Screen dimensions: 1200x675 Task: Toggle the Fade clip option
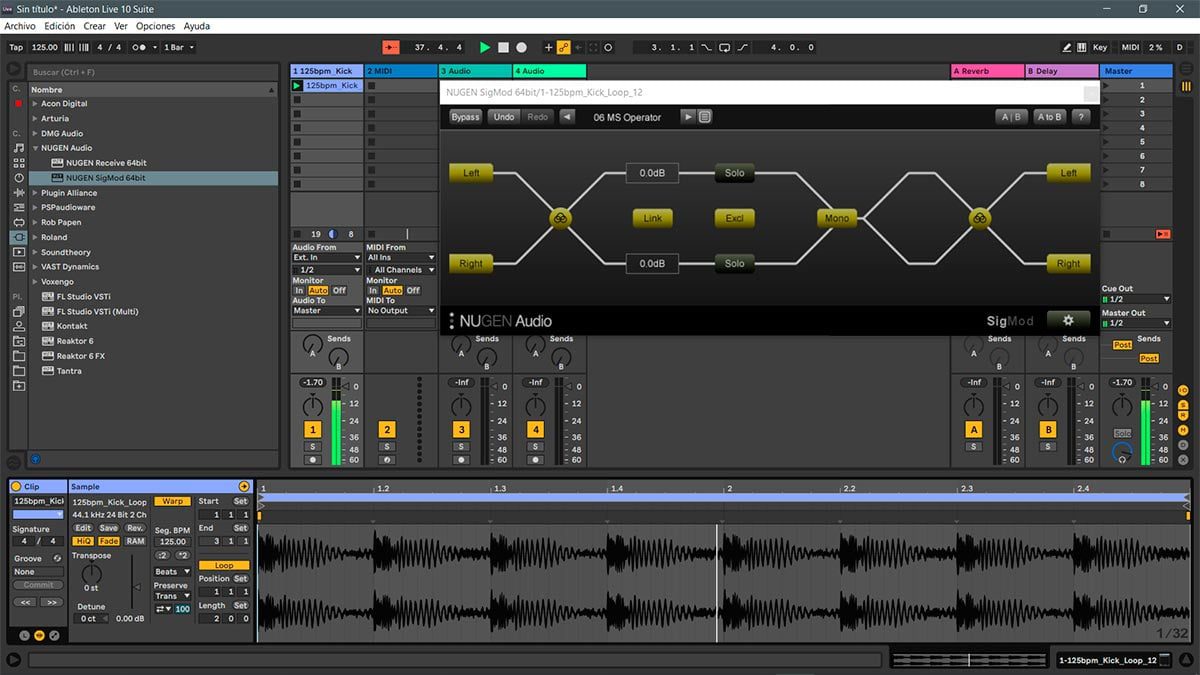click(x=109, y=541)
